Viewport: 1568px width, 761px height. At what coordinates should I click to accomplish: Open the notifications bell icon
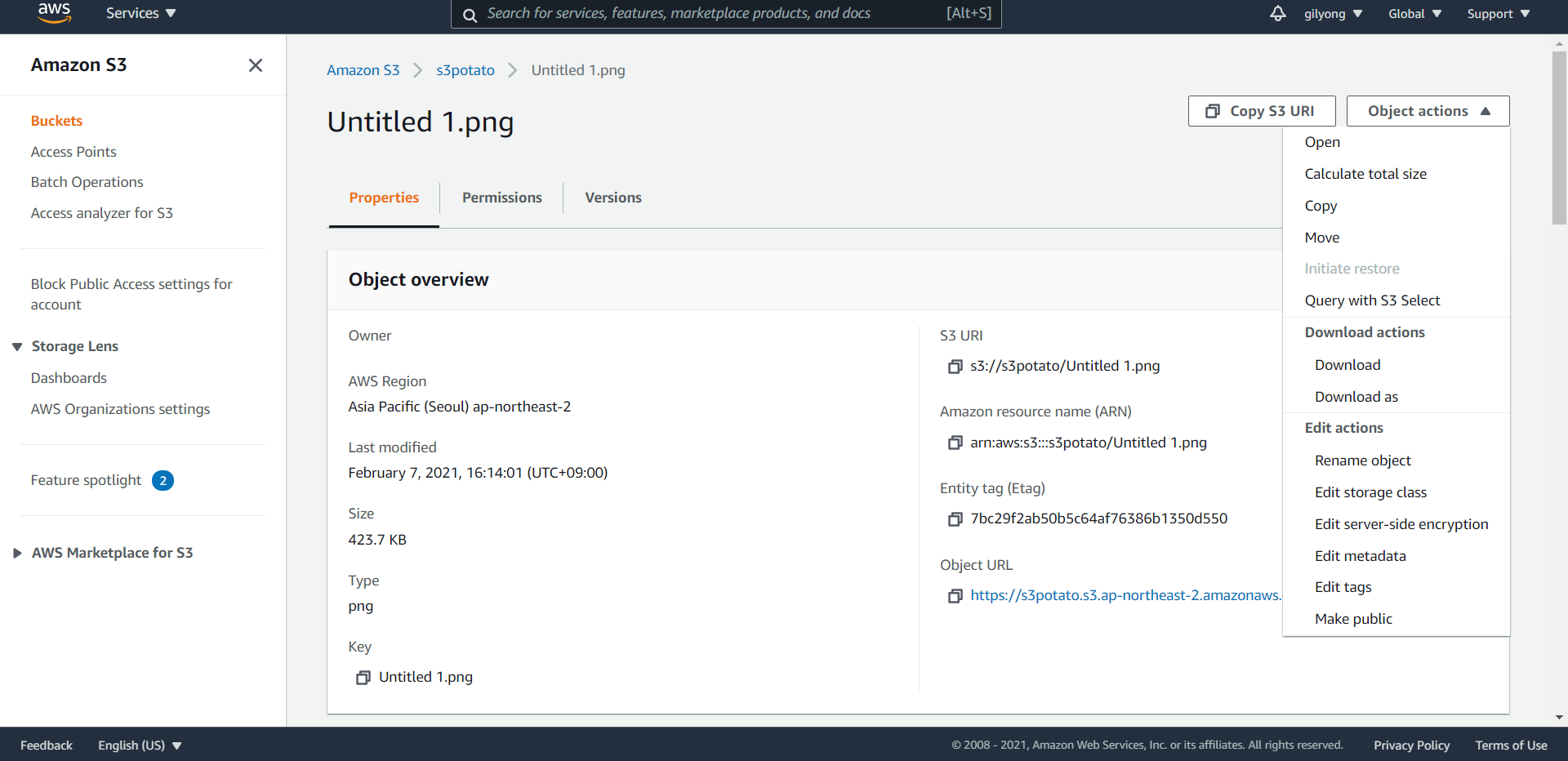point(1278,13)
